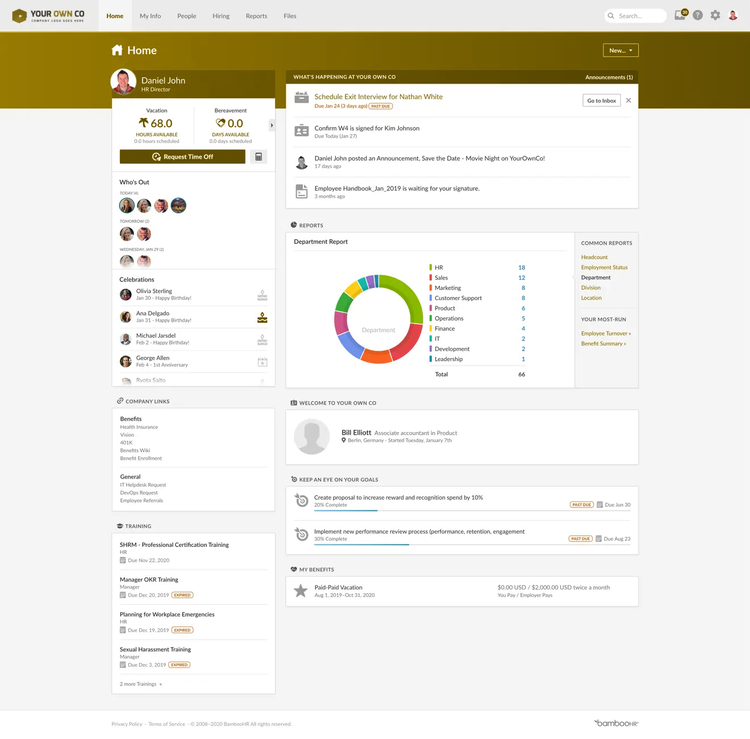
Task: Open the Headcount common report
Action: point(594,257)
